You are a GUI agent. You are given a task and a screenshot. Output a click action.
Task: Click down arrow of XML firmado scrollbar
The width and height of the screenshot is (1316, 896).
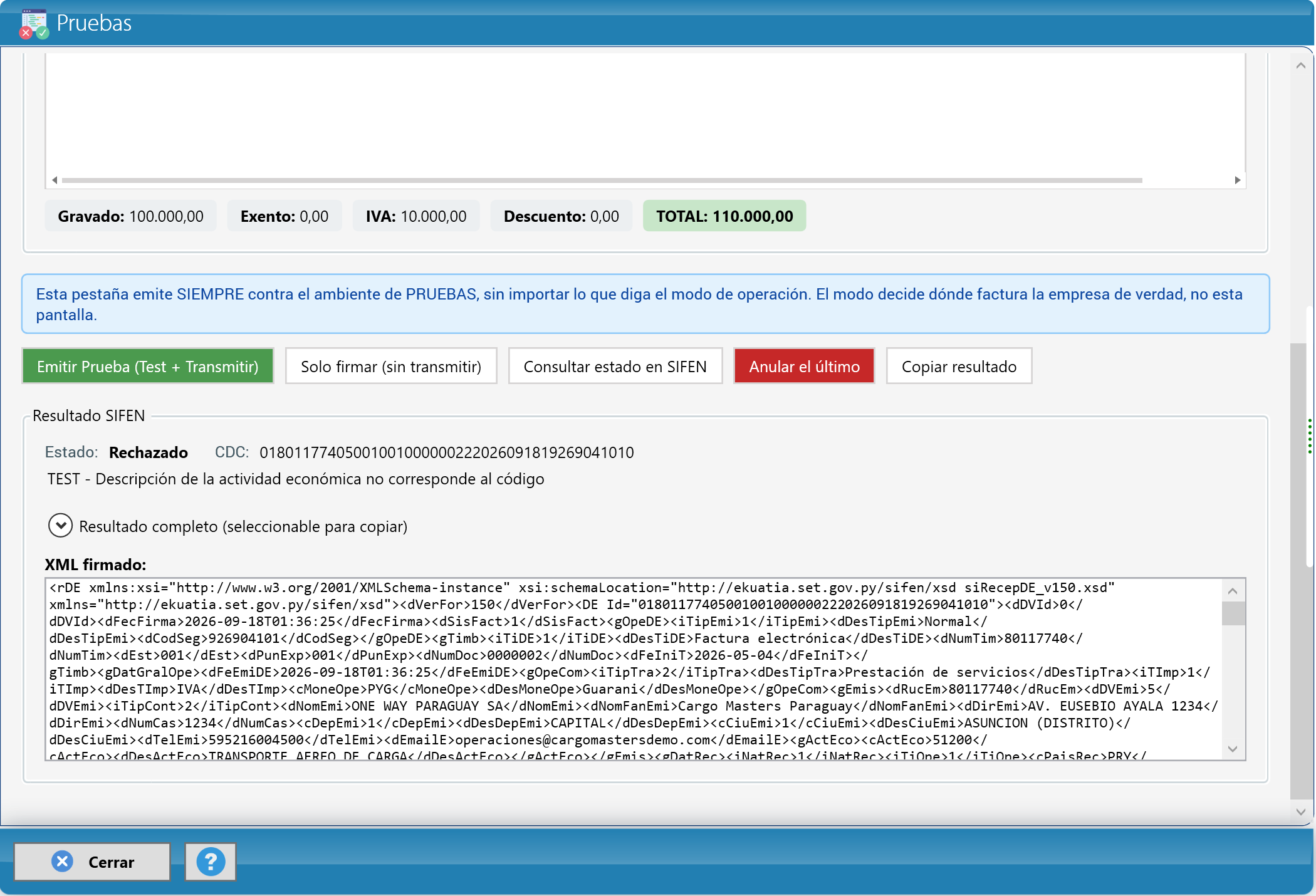[1233, 749]
